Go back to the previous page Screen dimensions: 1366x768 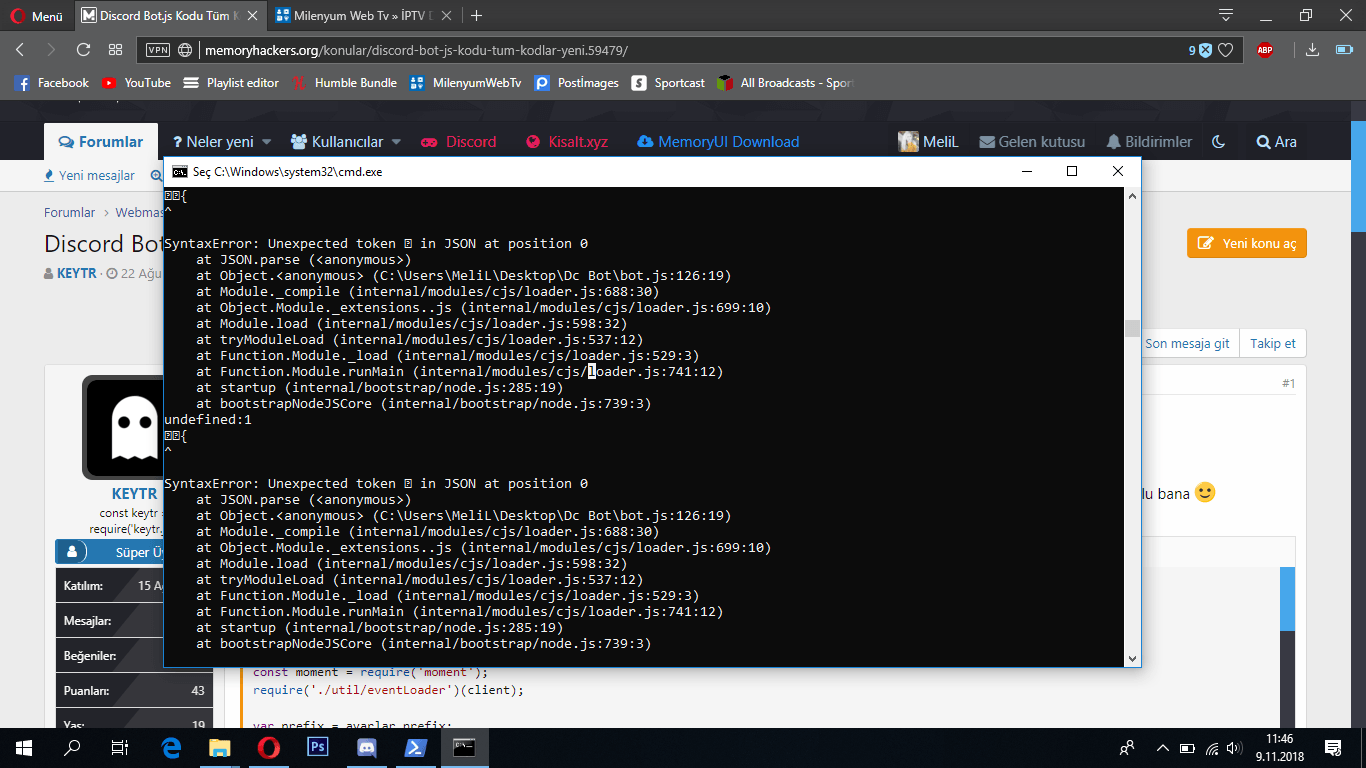[20, 50]
